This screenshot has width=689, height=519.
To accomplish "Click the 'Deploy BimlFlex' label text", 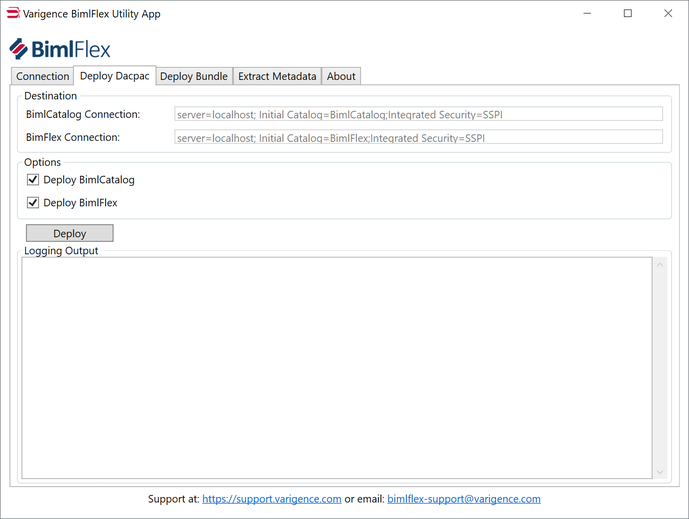I will [x=80, y=203].
